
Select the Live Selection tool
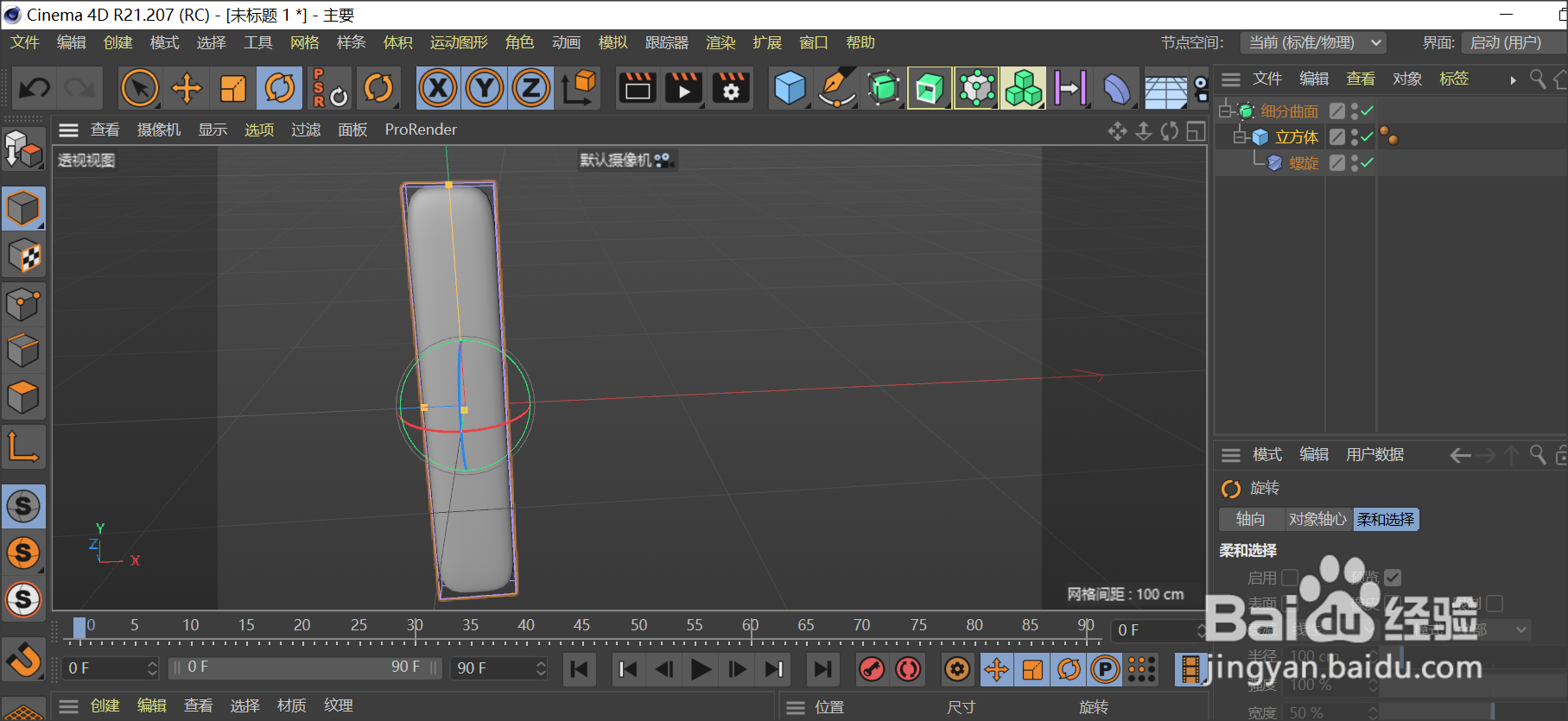140,88
